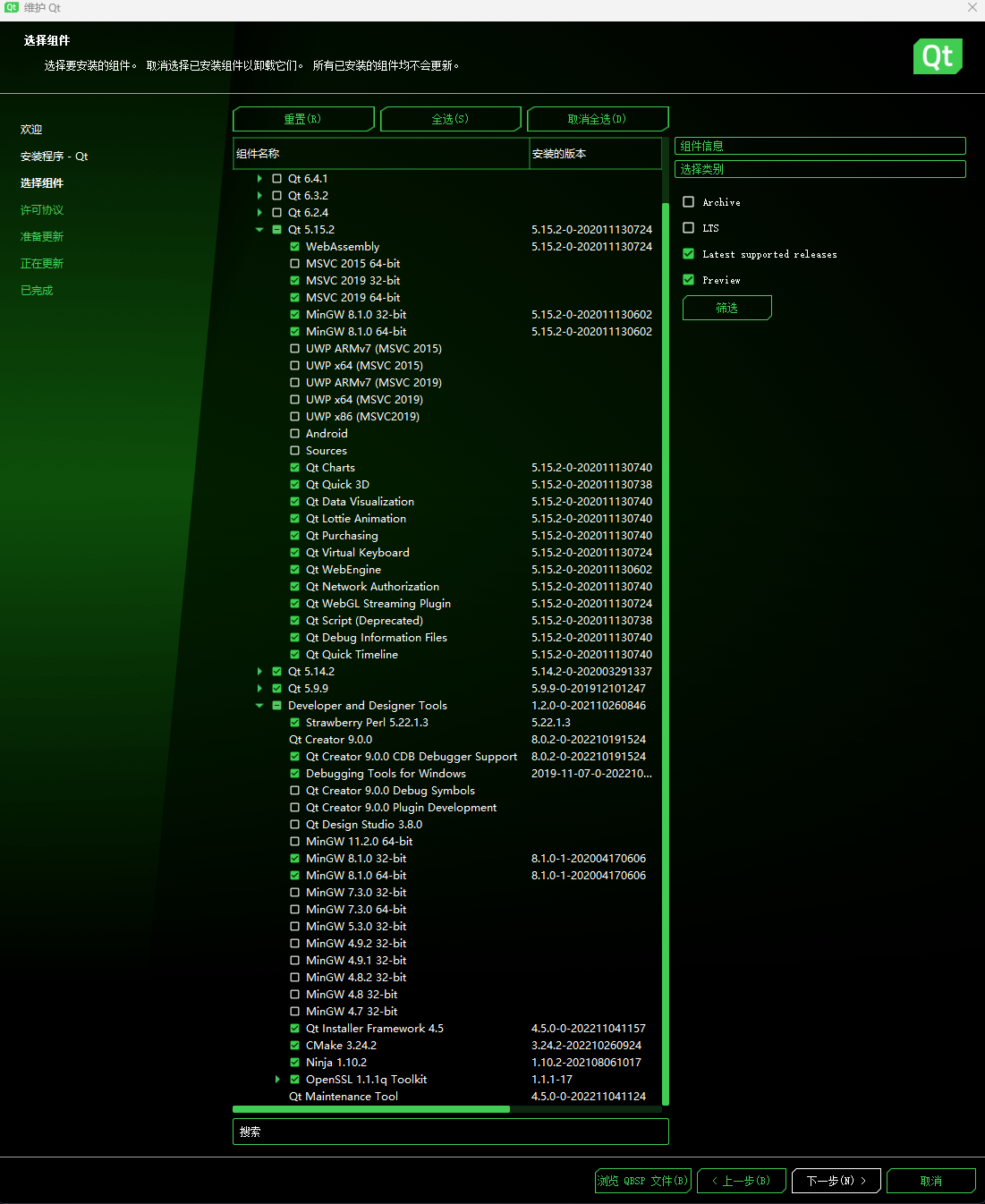This screenshot has height=1204, width=985.
Task: Click in the 搜索 search field
Action: tap(451, 1132)
